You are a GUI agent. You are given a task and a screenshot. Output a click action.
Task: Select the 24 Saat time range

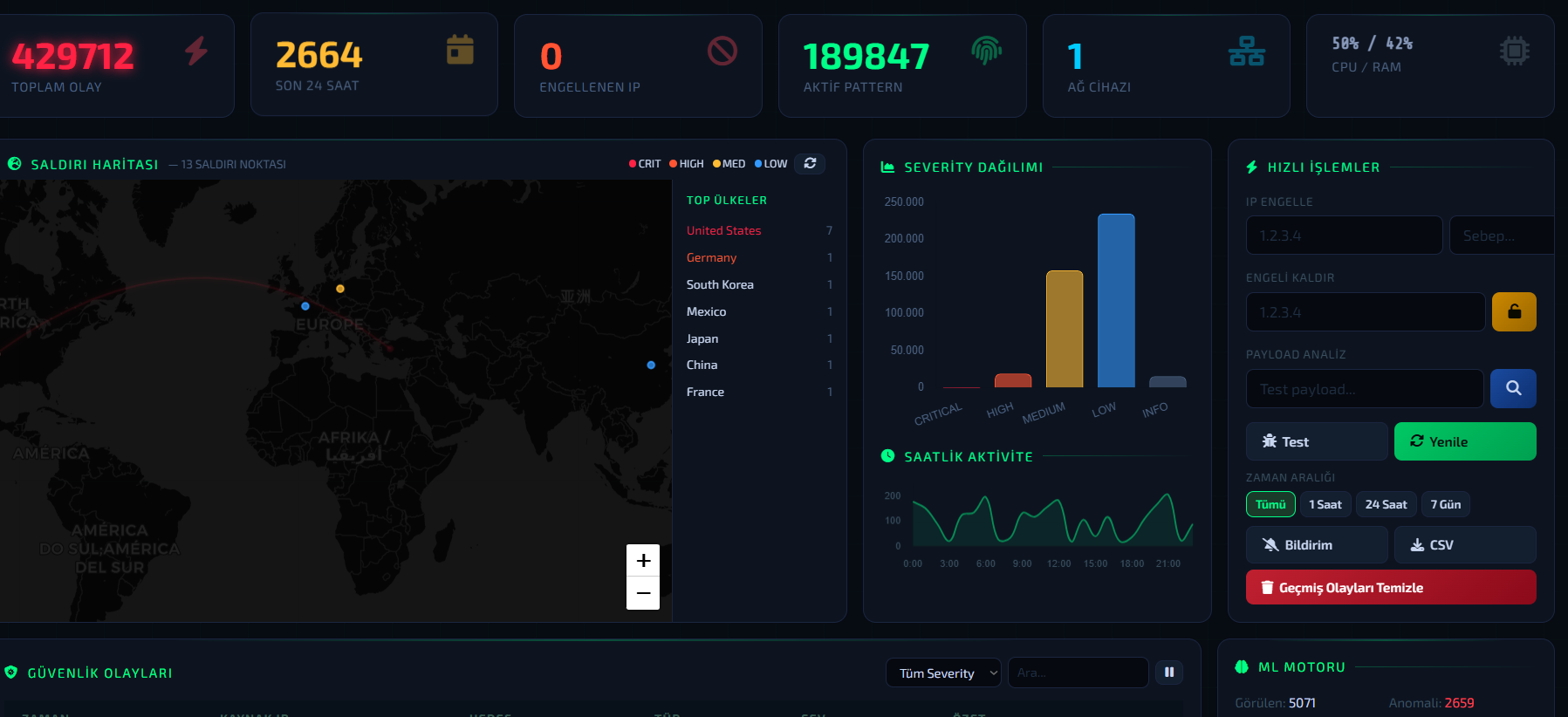(x=1386, y=504)
